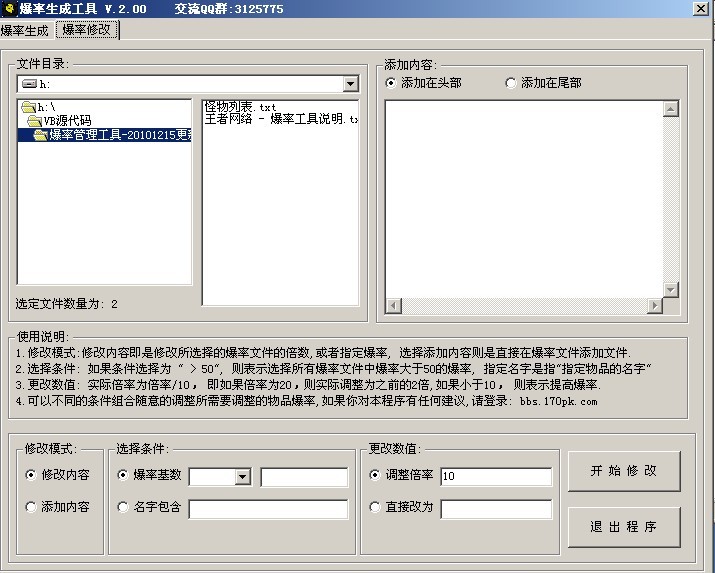Screen dimensions: 715x573
Task: Select 怪物列表.txt in file list
Action: (x=241, y=106)
